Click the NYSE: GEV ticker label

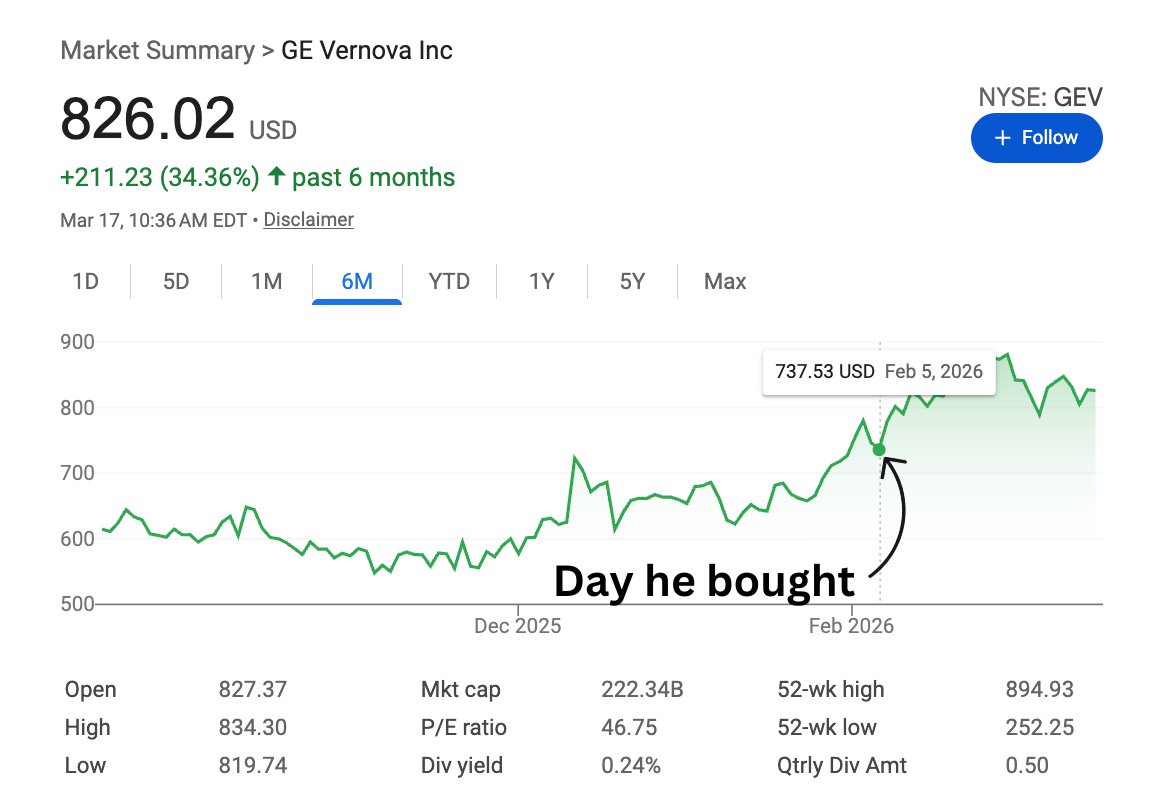point(1040,96)
